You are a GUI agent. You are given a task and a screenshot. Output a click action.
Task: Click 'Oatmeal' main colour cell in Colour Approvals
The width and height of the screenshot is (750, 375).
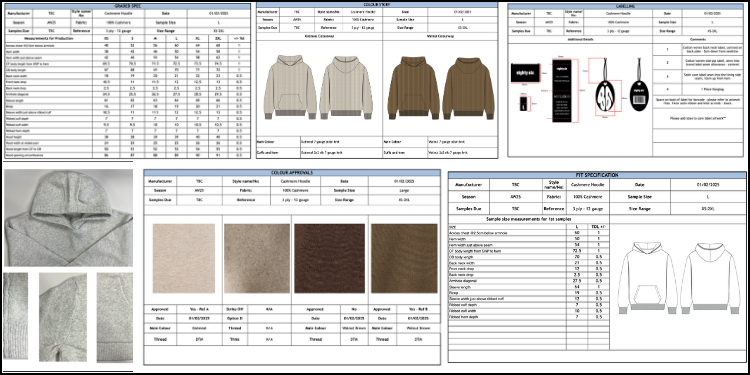[199, 328]
